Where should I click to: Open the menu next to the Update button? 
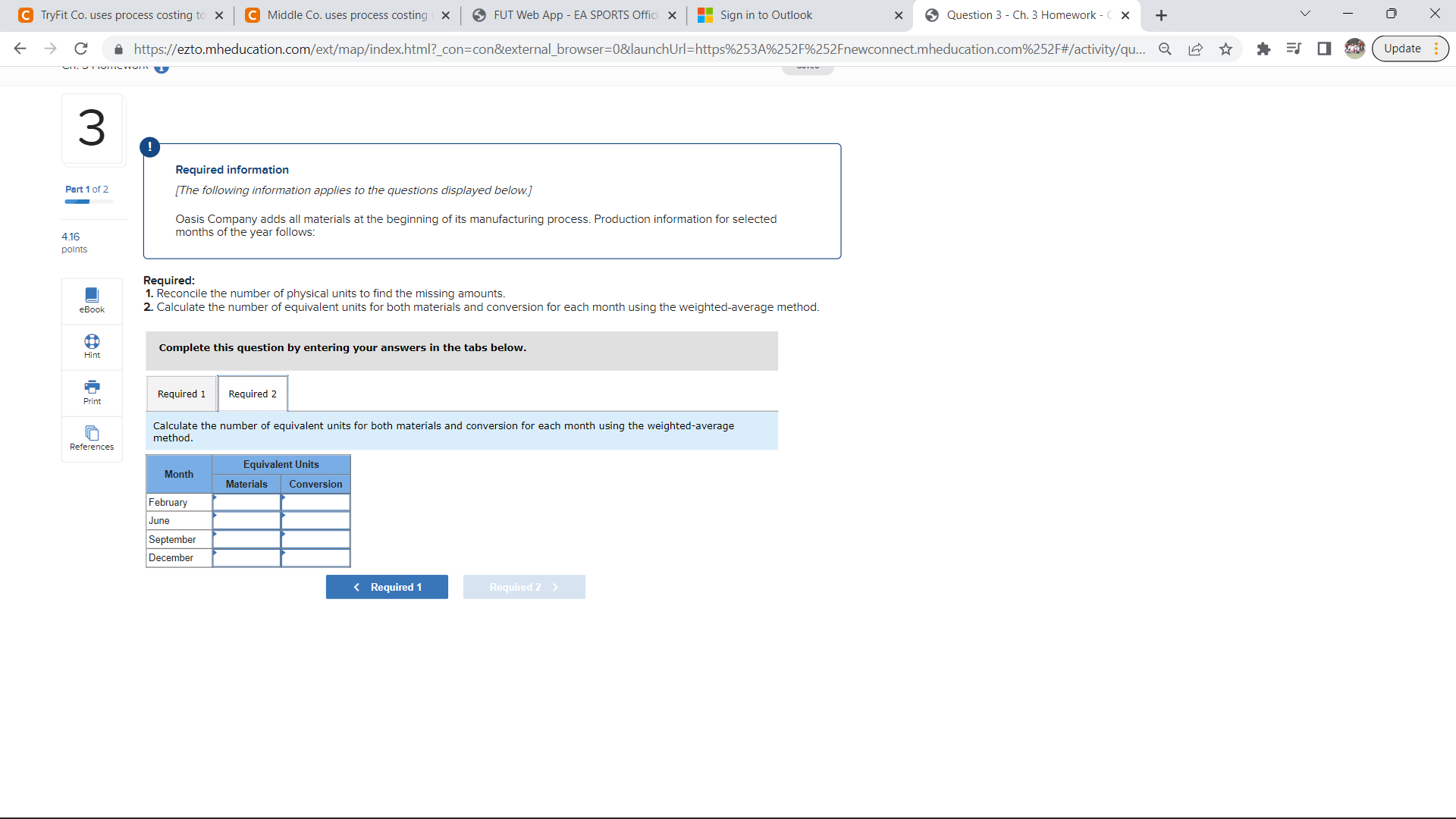pos(1437,48)
